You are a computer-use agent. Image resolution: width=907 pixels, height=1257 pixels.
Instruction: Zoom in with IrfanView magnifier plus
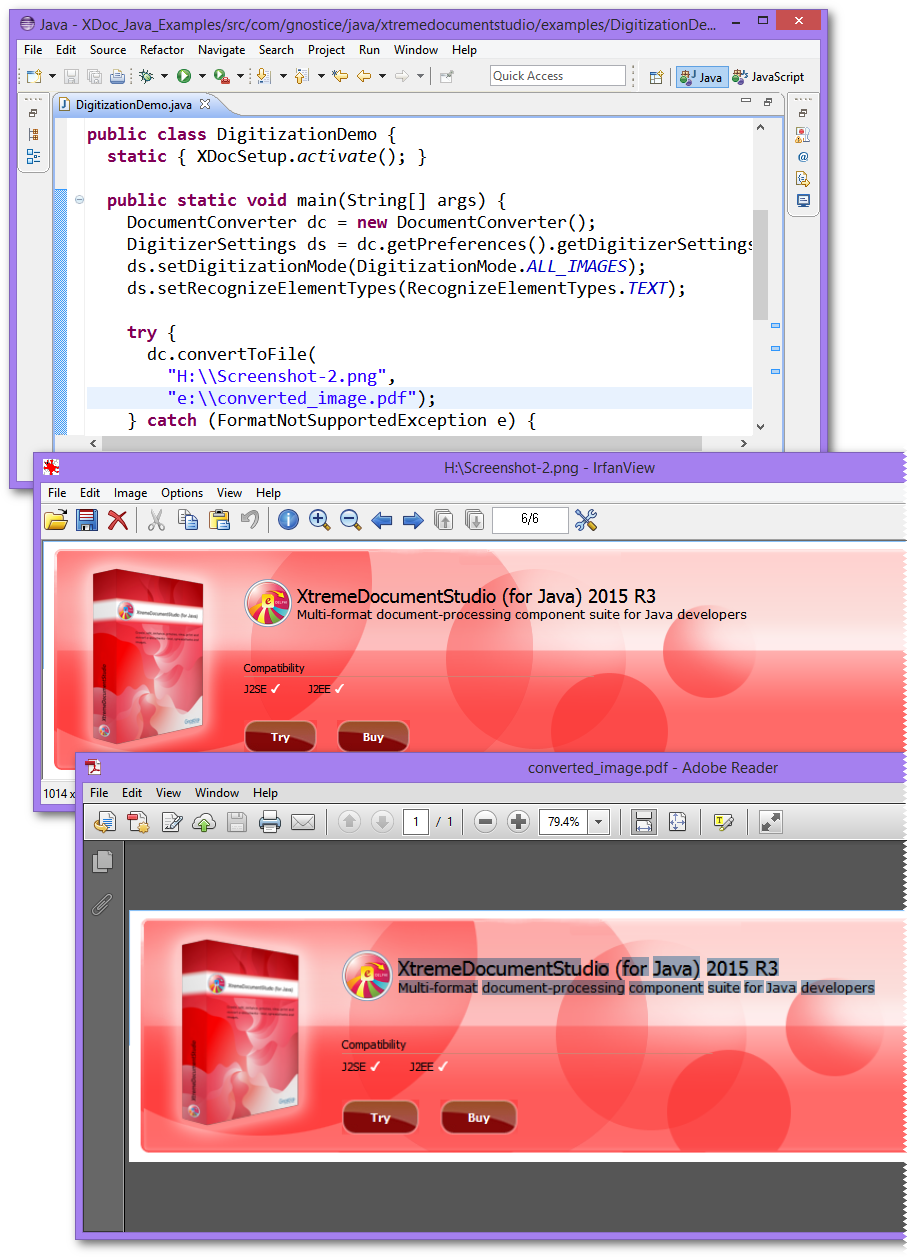pyautogui.click(x=319, y=519)
